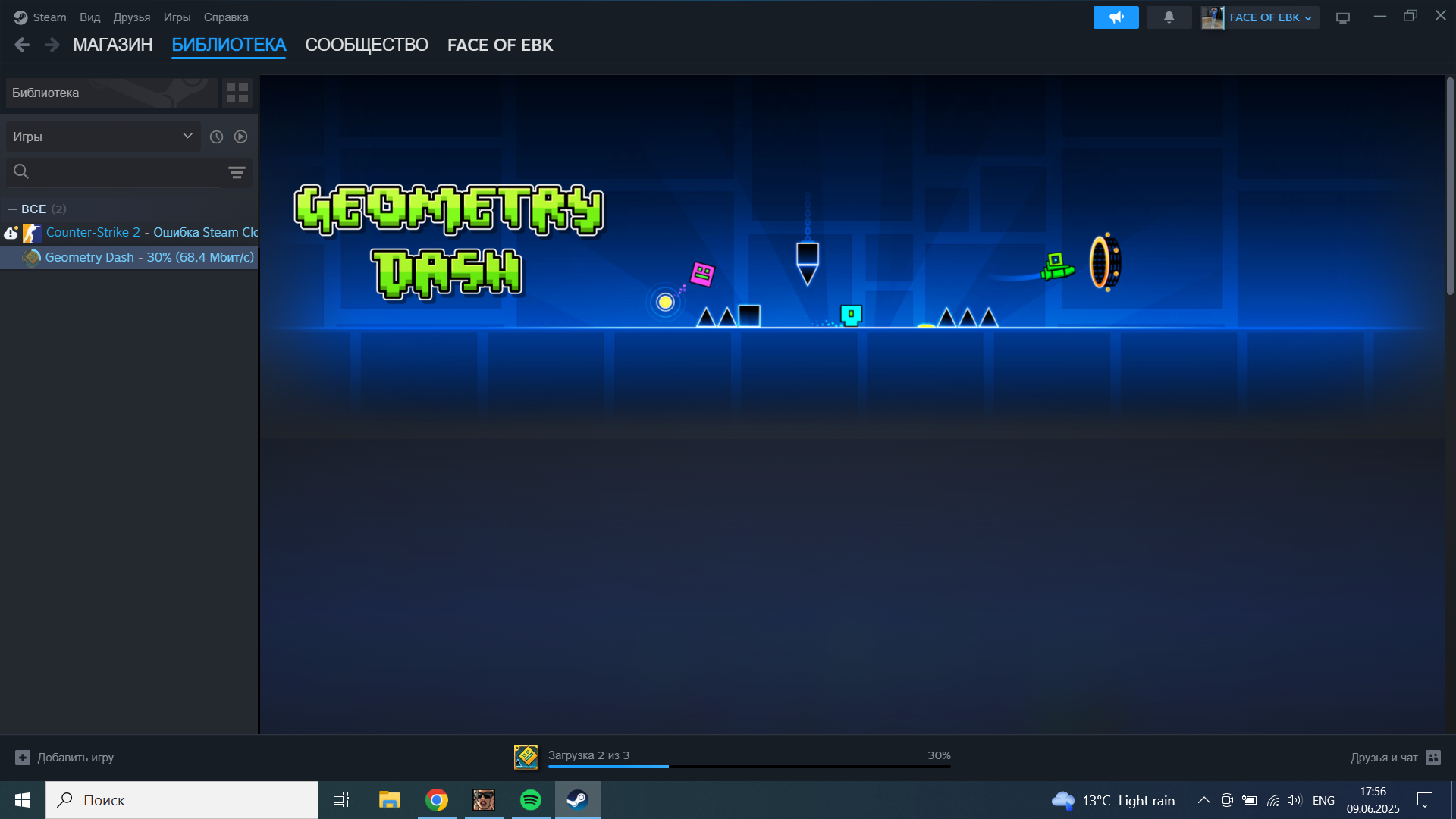Click the Counter-Strike 2 cloud error icon
Screen dimensions: 1456x819
pyautogui.click(x=11, y=233)
